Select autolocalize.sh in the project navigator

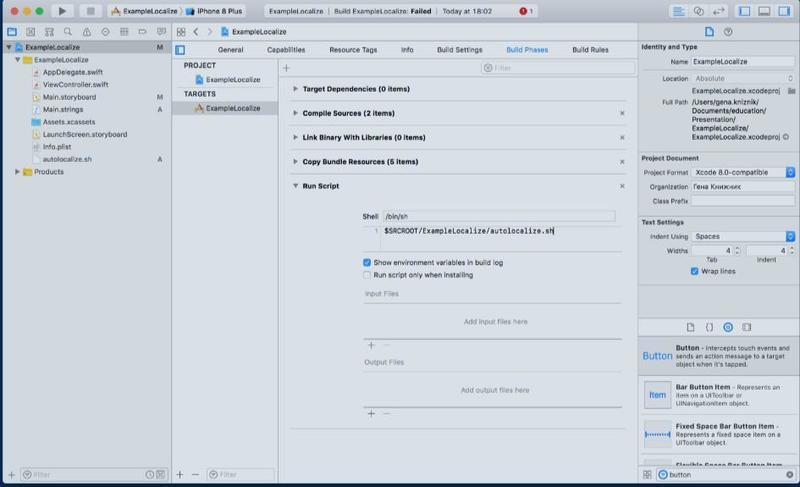(x=67, y=159)
